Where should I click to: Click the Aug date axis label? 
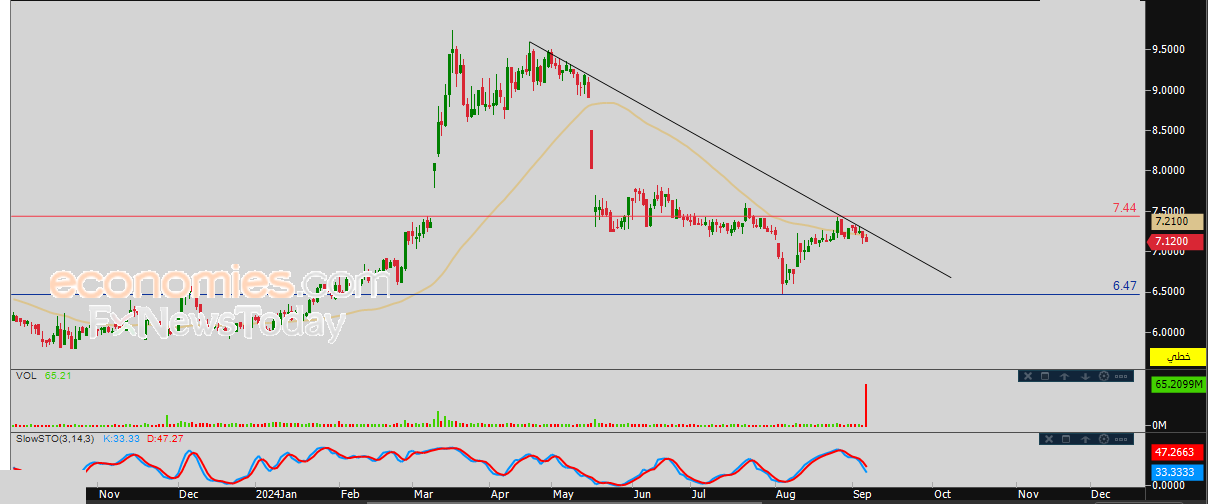click(x=784, y=494)
